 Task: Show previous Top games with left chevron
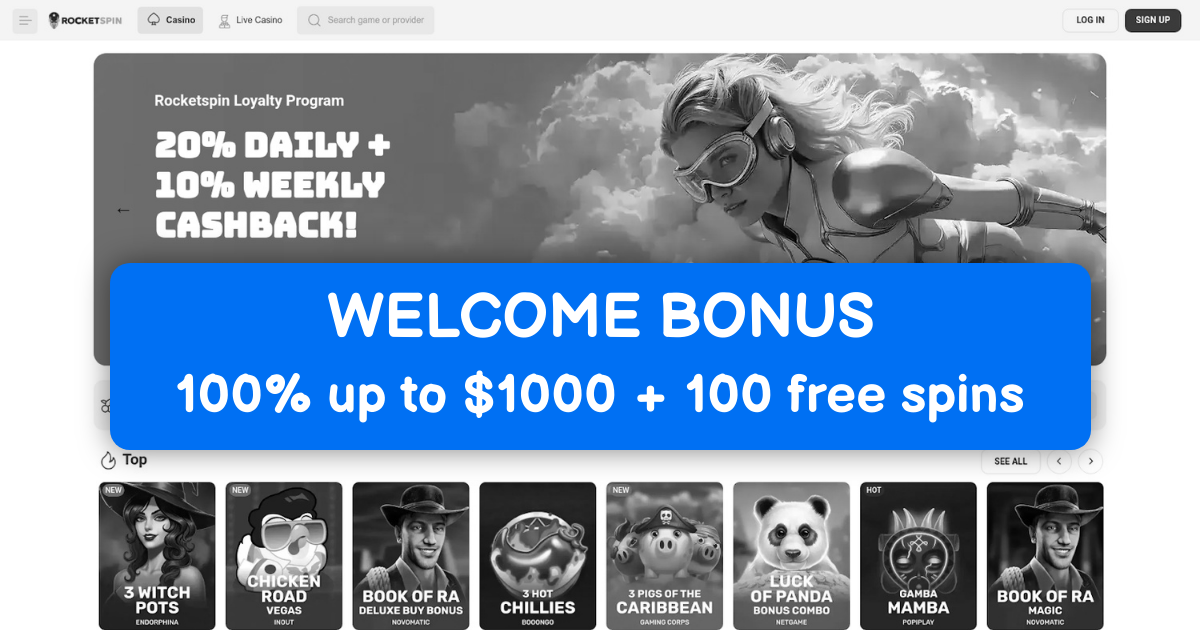tap(1059, 461)
